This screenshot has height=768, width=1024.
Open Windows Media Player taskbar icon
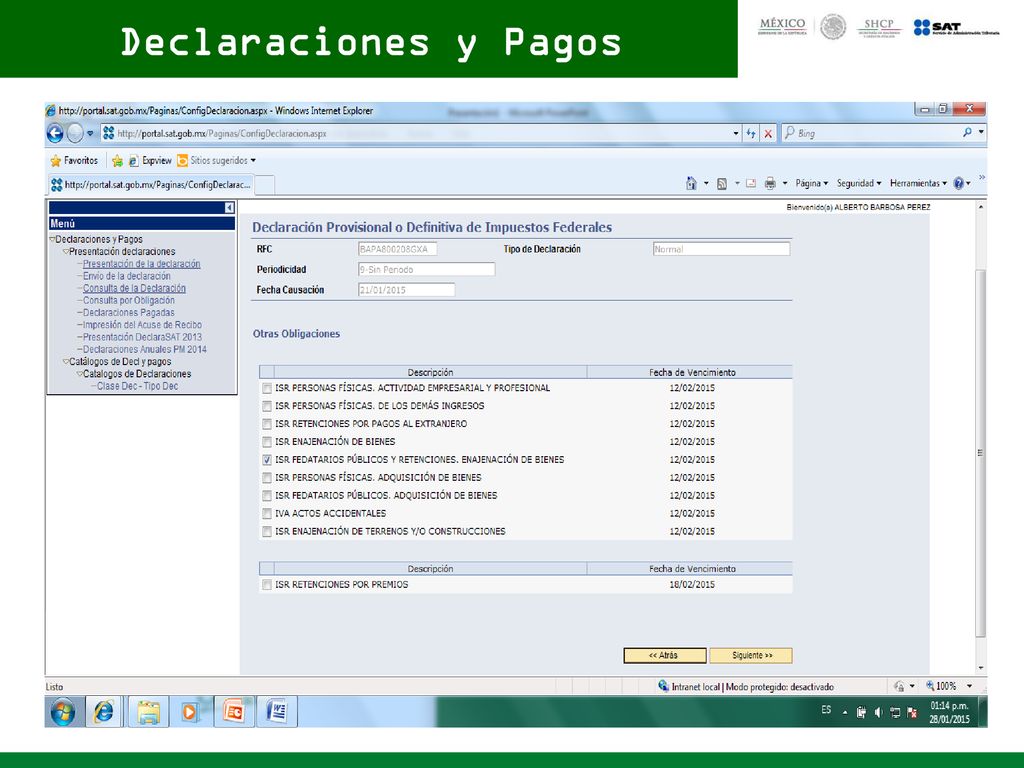pos(190,712)
